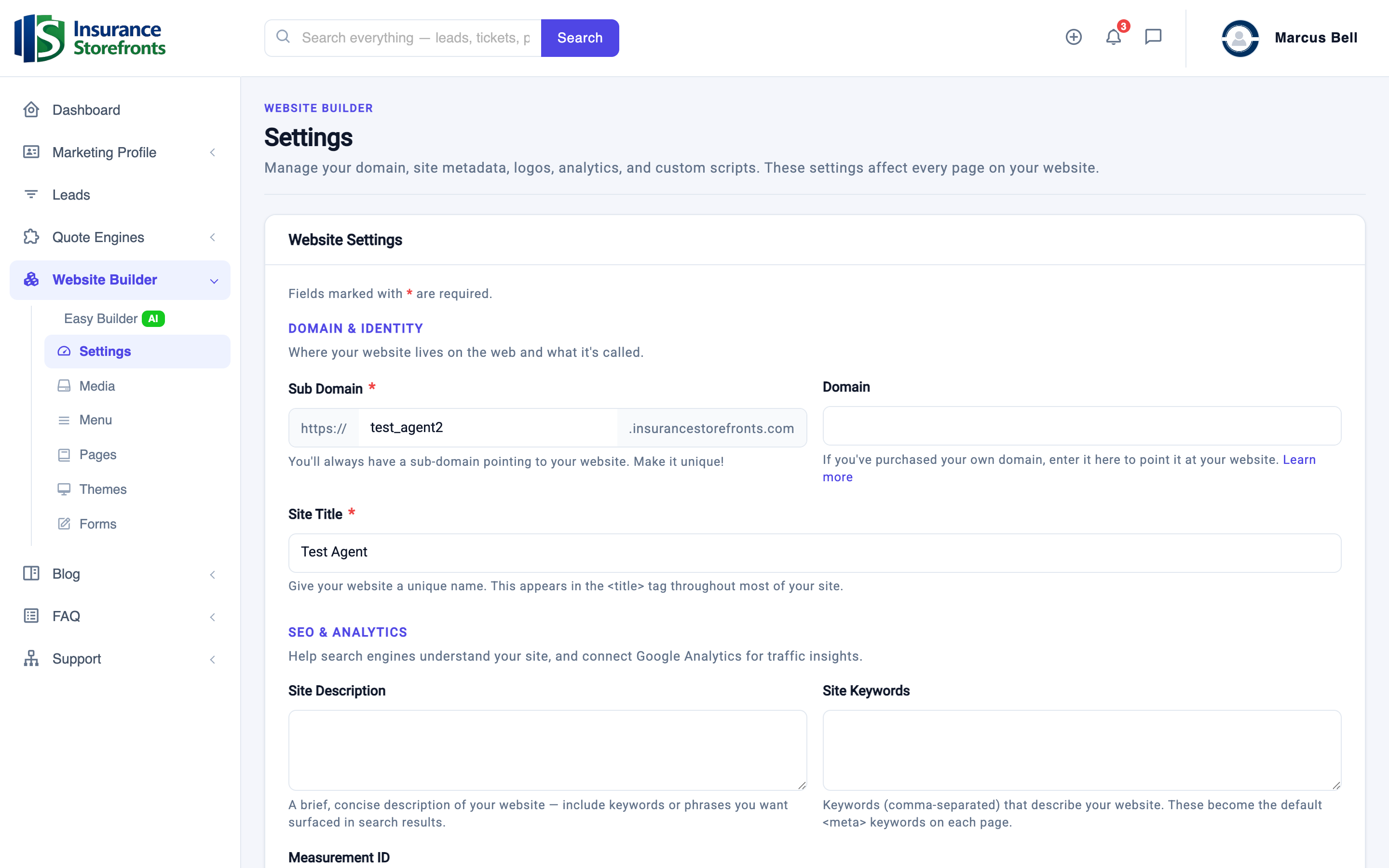Open the Leads menu item
The image size is (1389, 868).
coord(120,195)
